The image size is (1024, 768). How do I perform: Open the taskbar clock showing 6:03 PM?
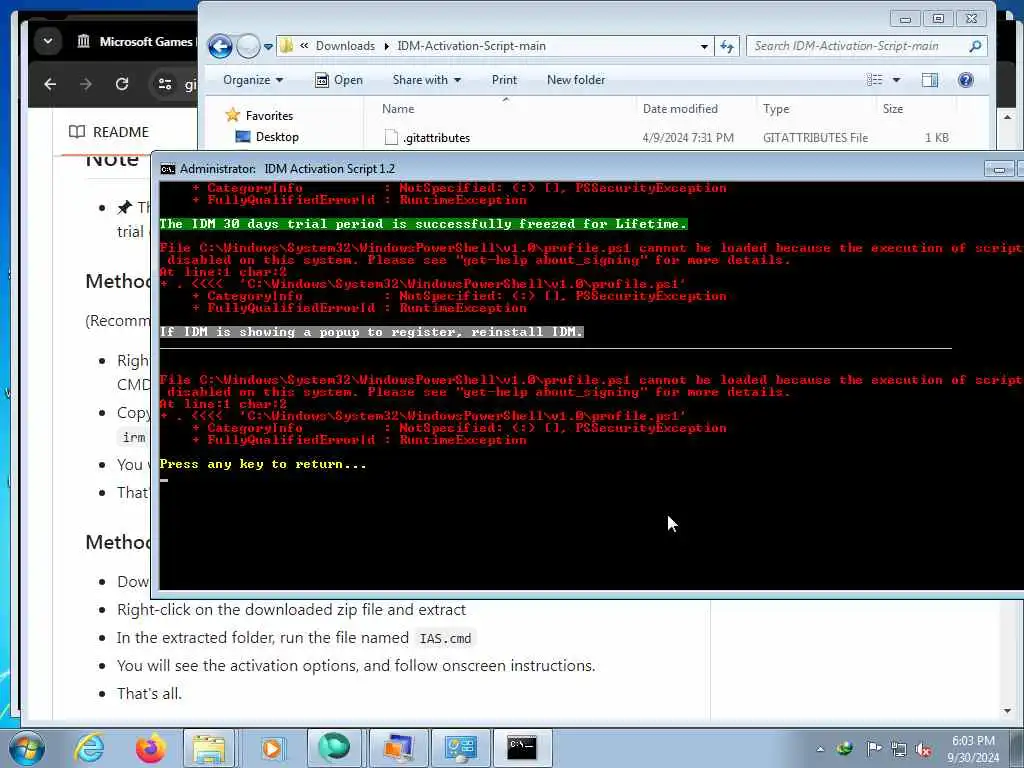[x=974, y=749]
